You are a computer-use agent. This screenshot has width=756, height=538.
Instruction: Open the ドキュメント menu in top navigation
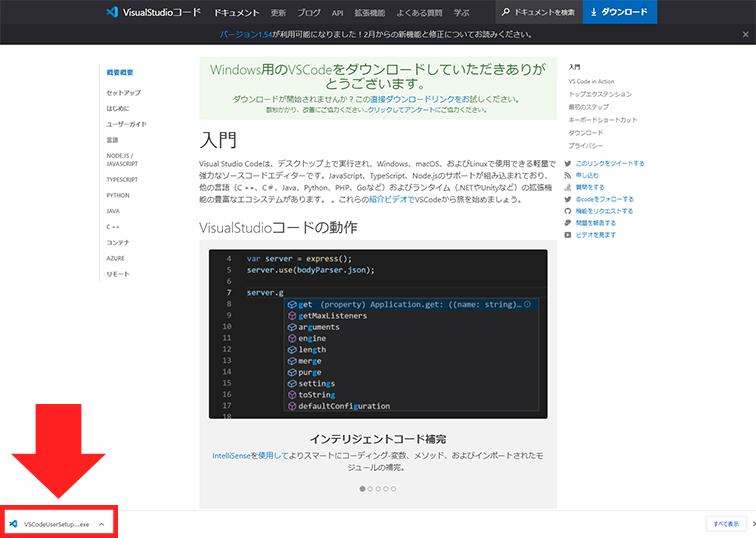coord(237,13)
